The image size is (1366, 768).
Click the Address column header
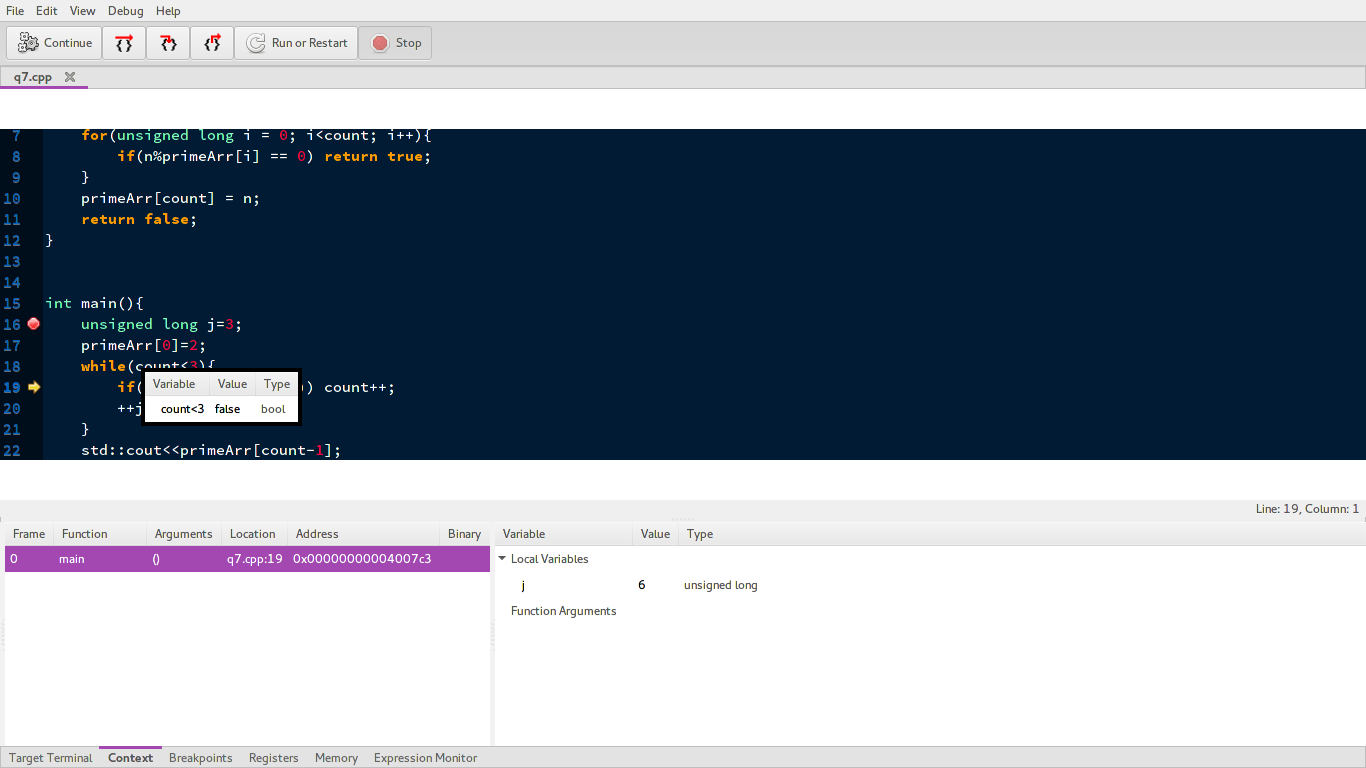(363, 534)
